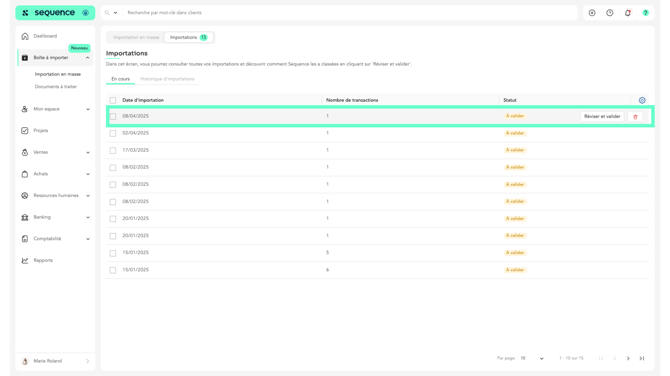This screenshot has width=670, height=376.
Task: Focus the keyword search field
Action: pos(350,13)
